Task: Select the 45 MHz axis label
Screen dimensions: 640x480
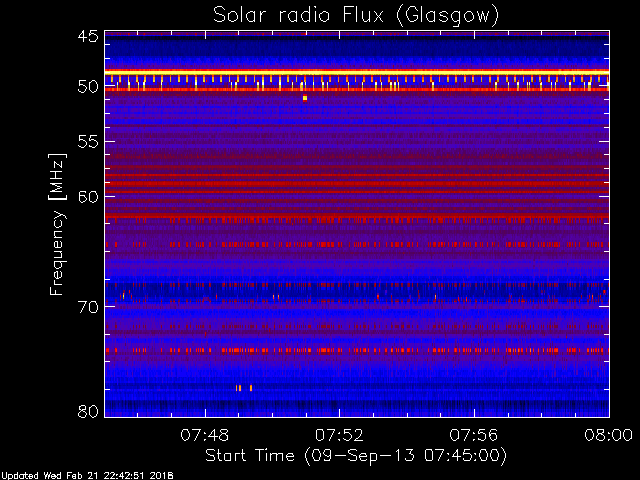Action: [88, 36]
